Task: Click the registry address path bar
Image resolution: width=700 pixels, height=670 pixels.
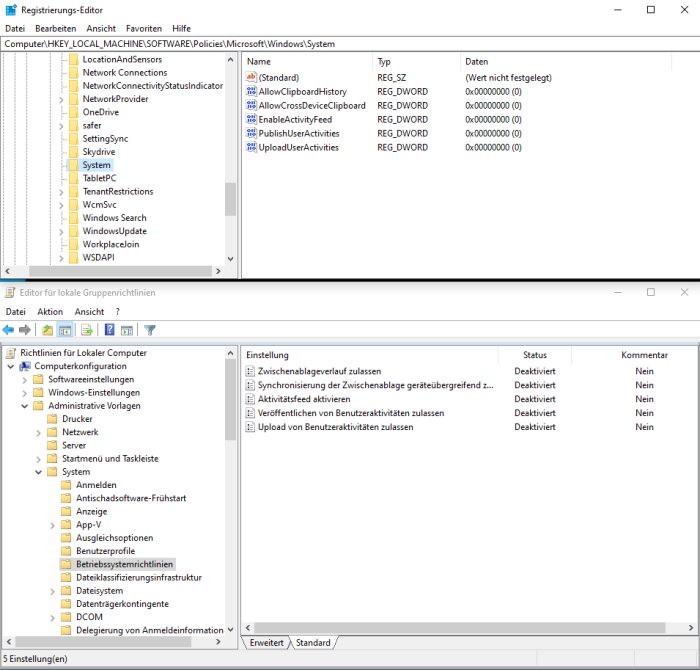Action: (350, 44)
